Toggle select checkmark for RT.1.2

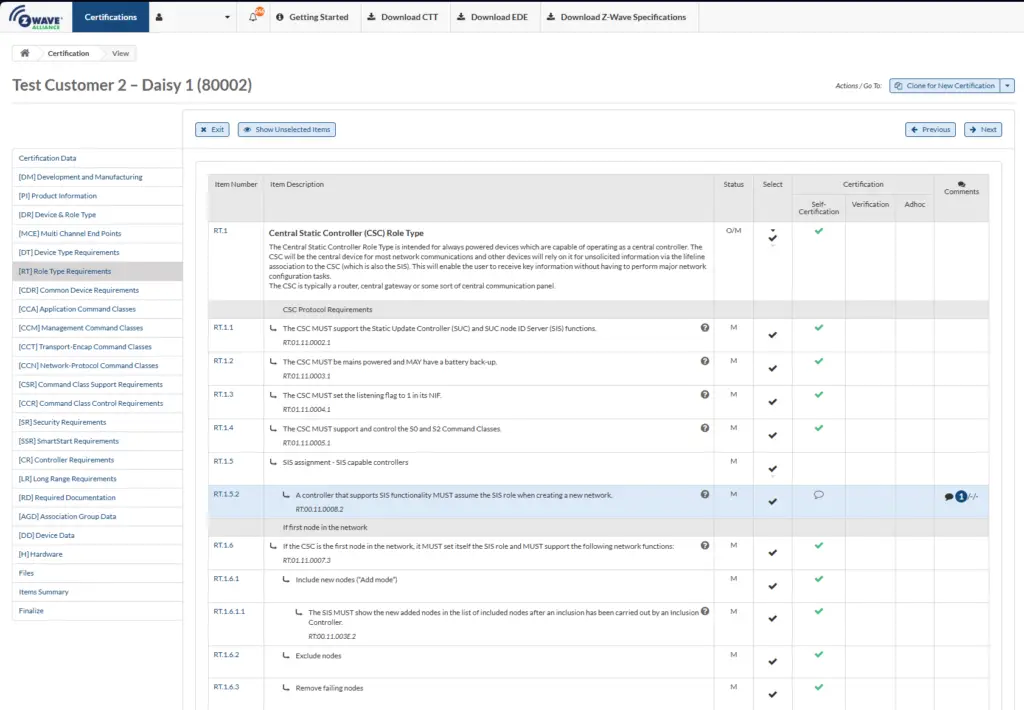tap(773, 368)
